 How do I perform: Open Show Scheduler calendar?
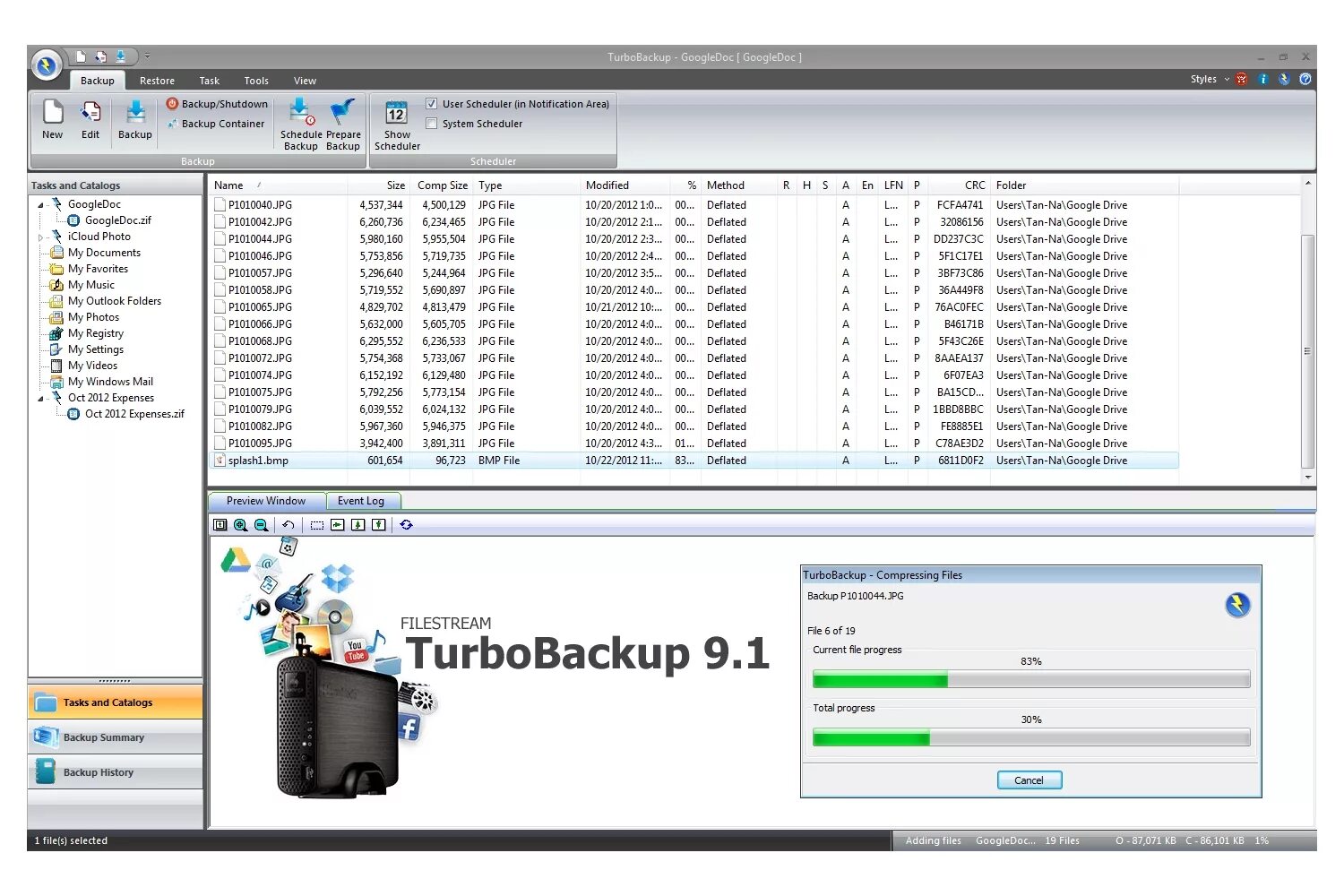click(x=397, y=125)
